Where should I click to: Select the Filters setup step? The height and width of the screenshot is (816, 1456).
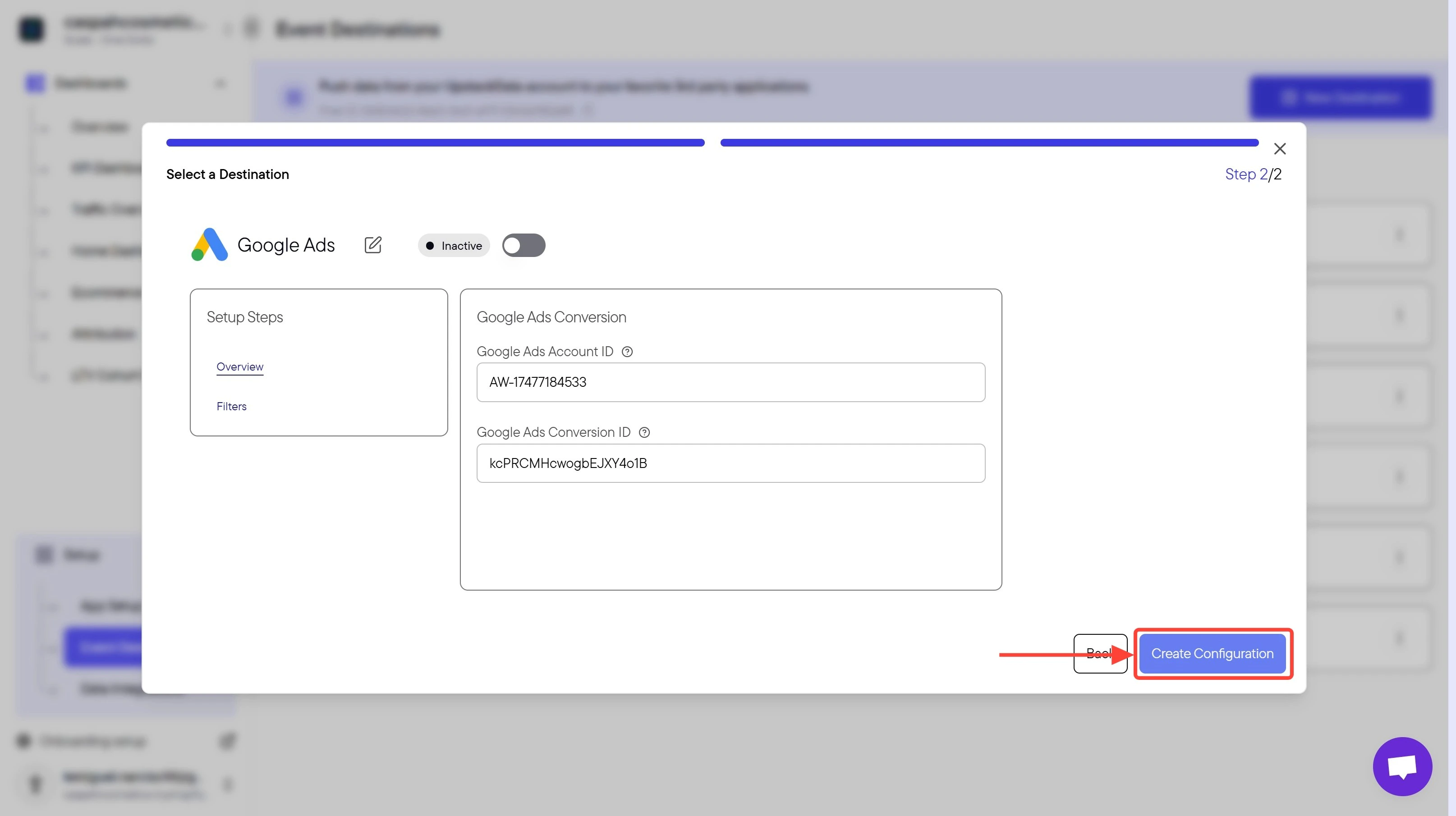pos(231,406)
